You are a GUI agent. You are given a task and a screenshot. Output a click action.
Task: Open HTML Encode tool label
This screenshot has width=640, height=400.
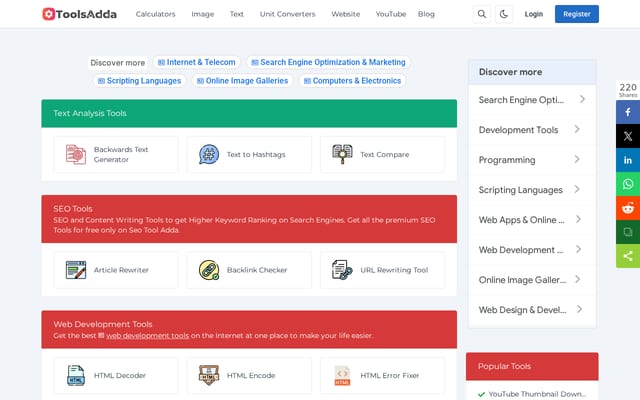pyautogui.click(x=251, y=375)
